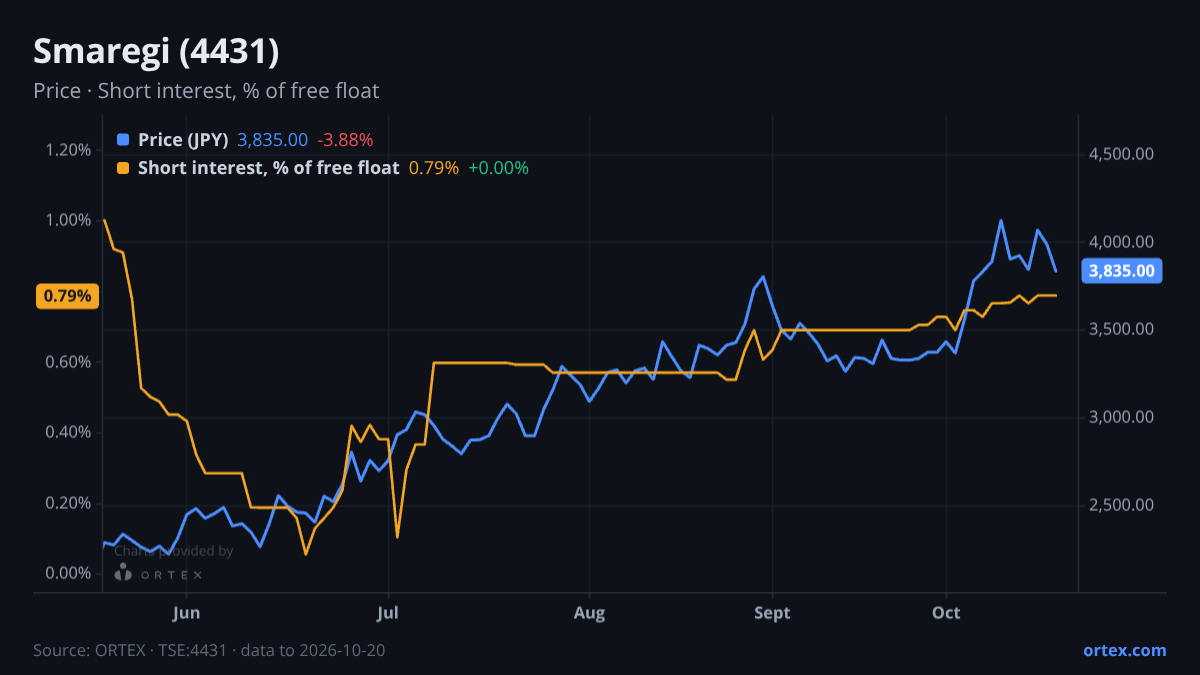The height and width of the screenshot is (675, 1200).
Task: Click the 0.20% left axis label
Action: [x=69, y=503]
